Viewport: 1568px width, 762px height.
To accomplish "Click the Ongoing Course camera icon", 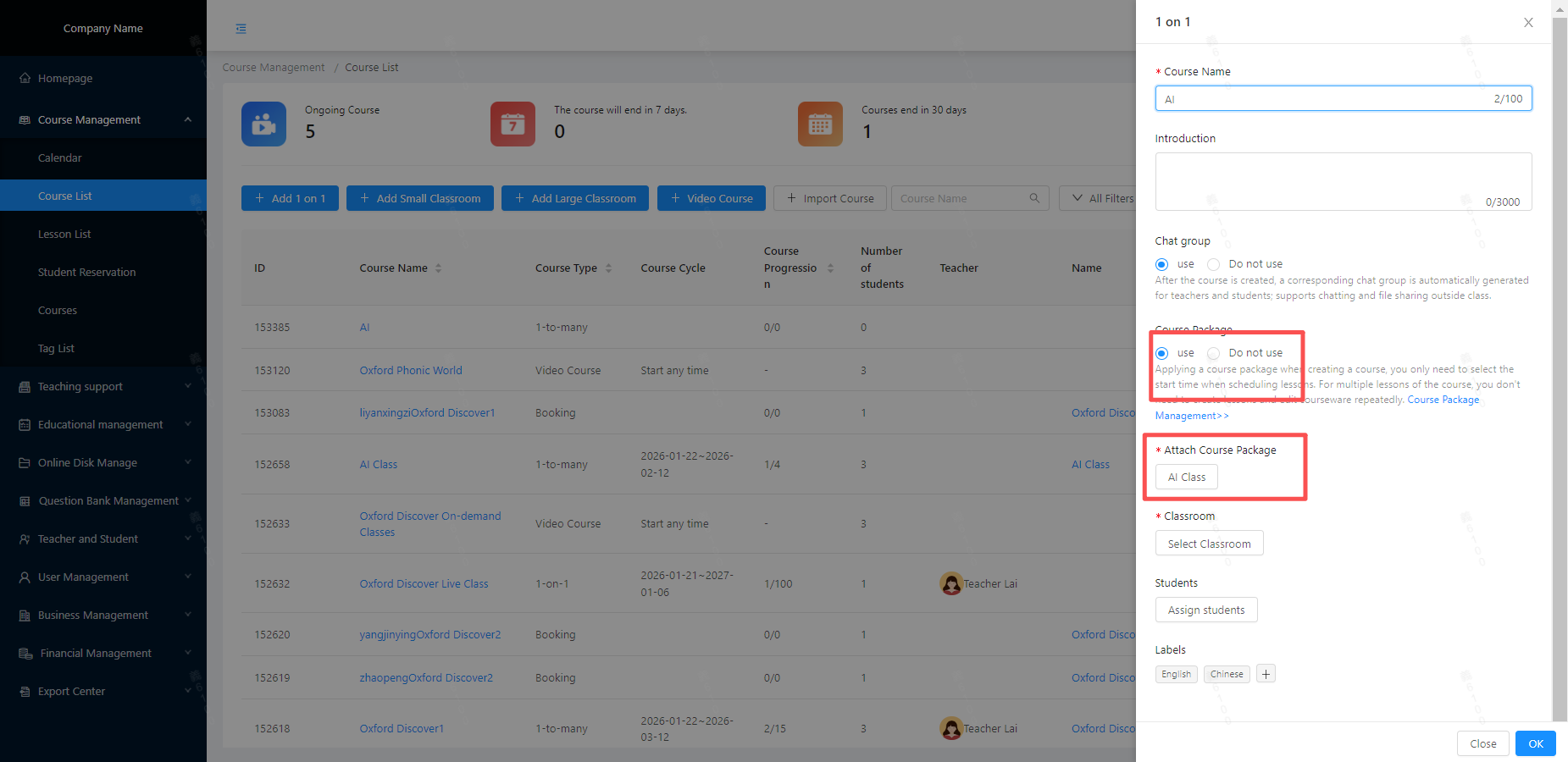I will tap(263, 124).
